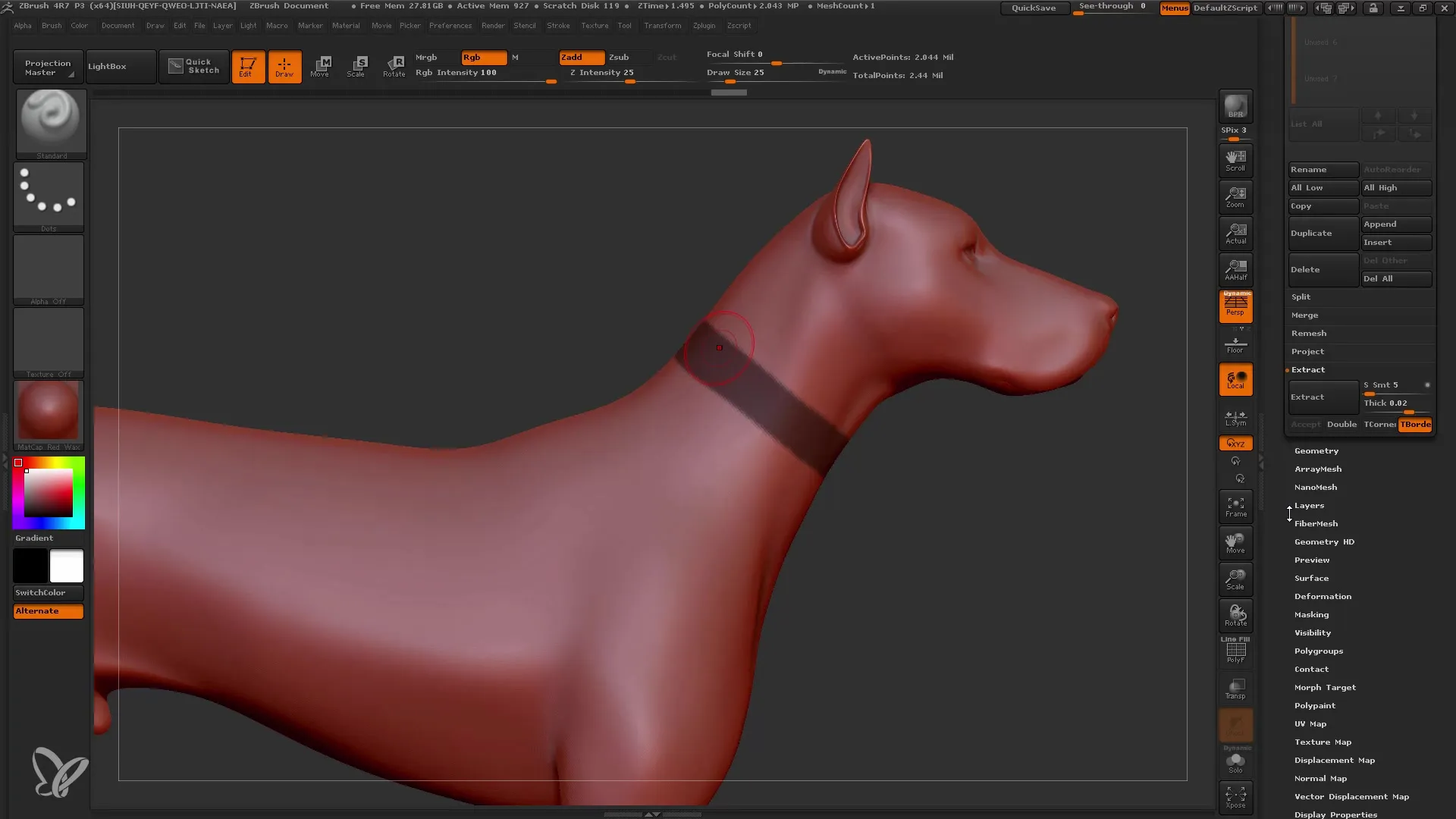Click the active red color swatch
This screenshot has width=1456, height=819.
[x=20, y=463]
